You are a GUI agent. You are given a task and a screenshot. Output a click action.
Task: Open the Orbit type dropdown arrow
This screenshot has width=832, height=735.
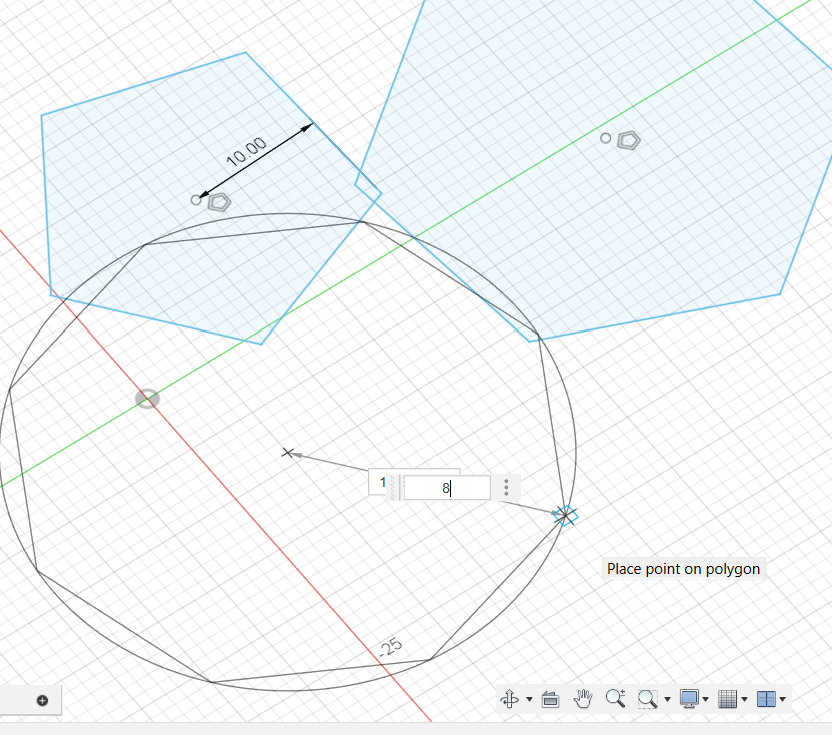tap(529, 699)
